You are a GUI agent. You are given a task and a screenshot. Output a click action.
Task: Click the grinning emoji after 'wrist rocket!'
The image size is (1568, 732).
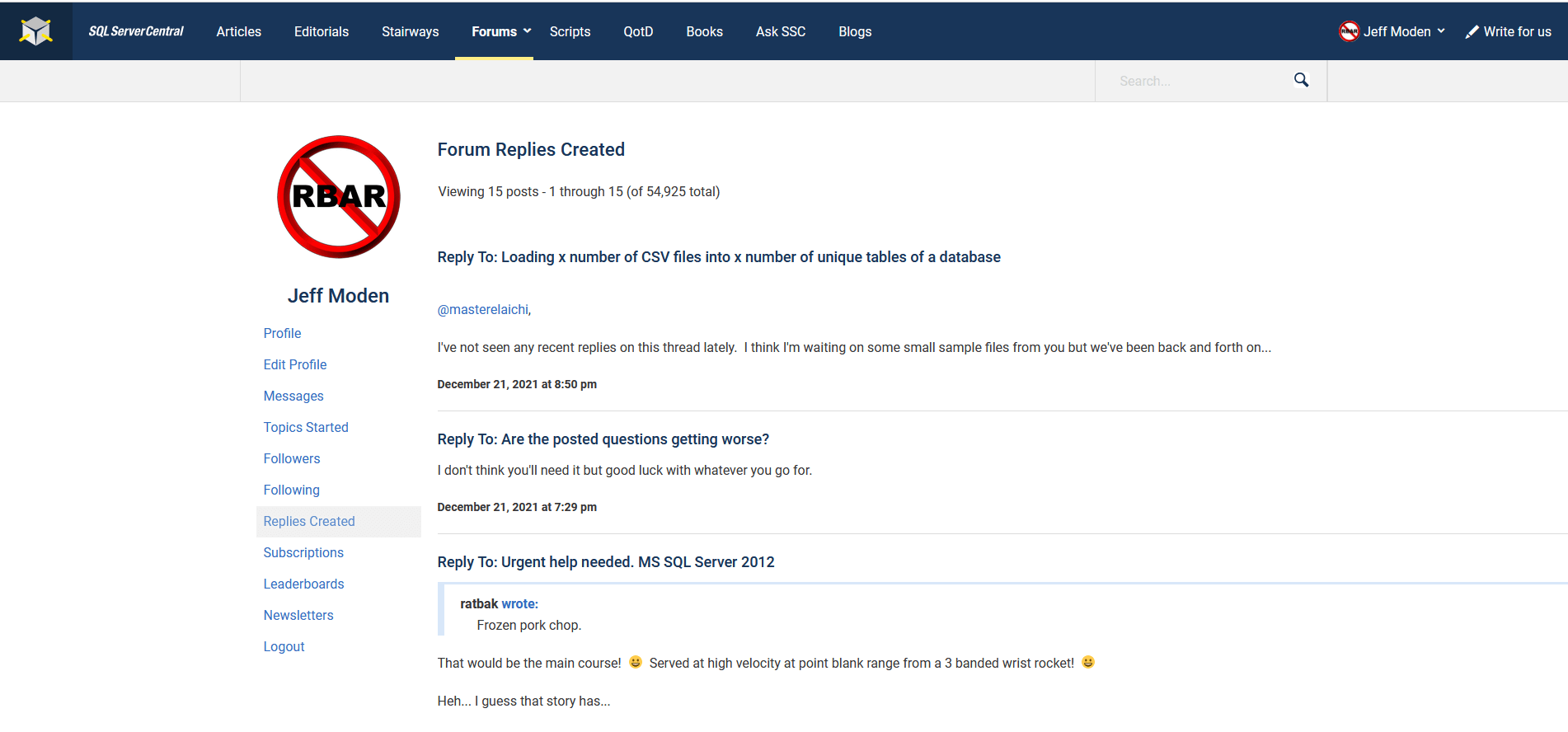pos(1088,662)
